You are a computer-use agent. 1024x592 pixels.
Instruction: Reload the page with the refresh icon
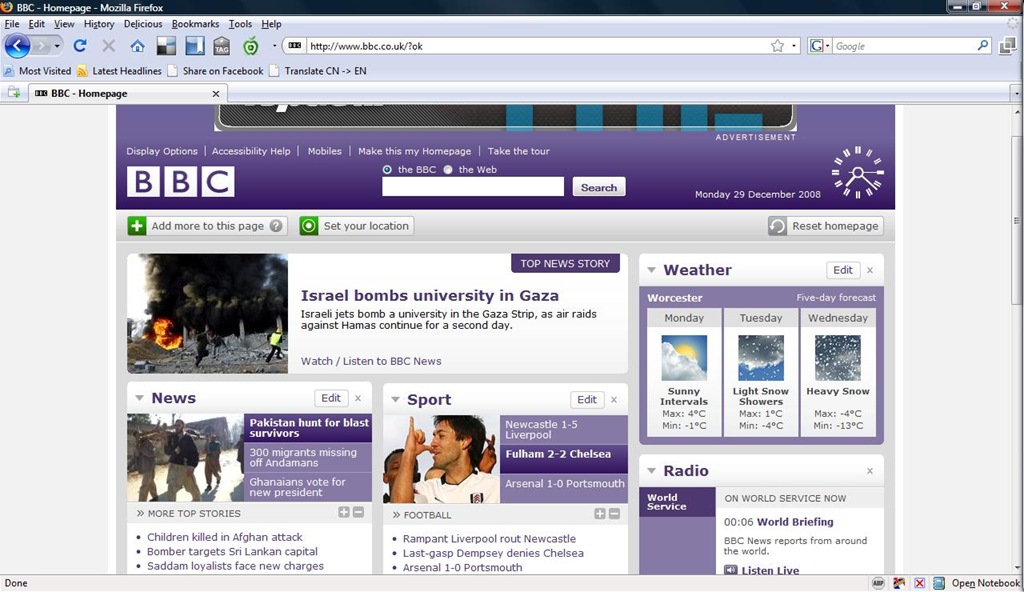[80, 46]
